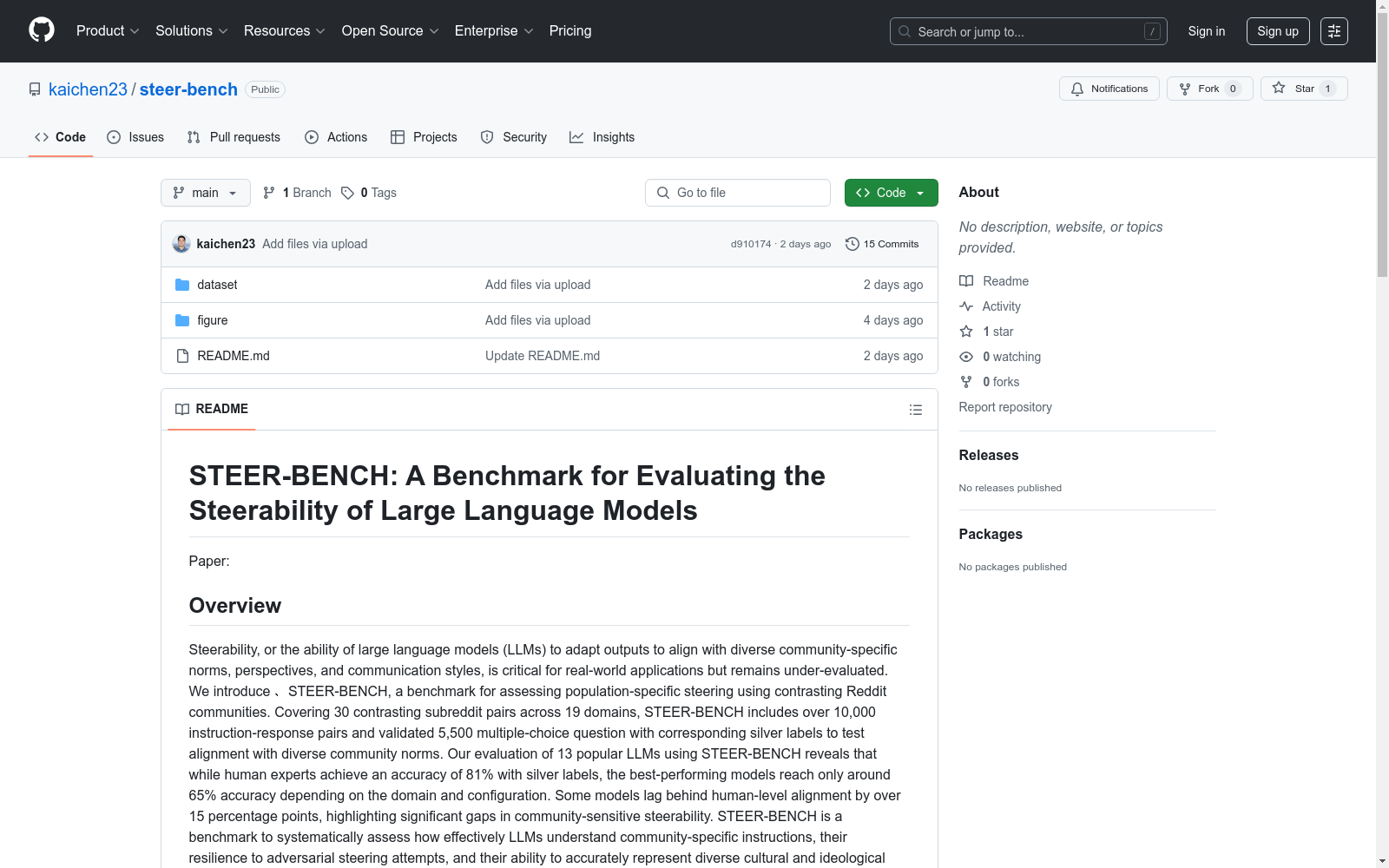Open the Projects tab
This screenshot has width=1389, height=868.
tap(424, 137)
